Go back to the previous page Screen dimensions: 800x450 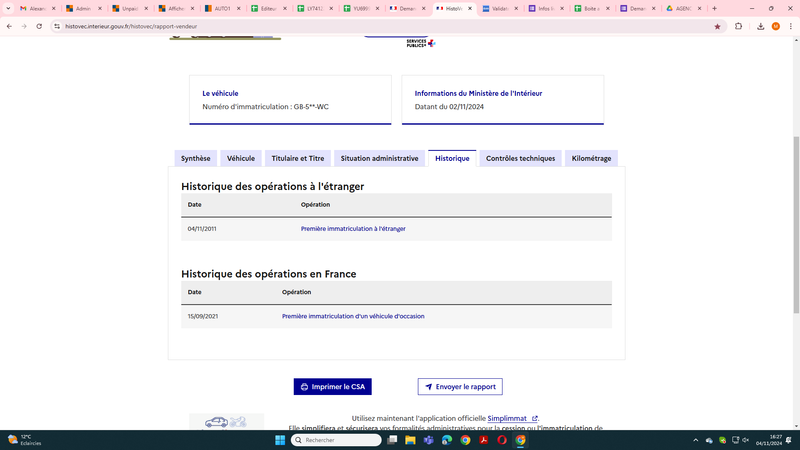click(x=9, y=26)
